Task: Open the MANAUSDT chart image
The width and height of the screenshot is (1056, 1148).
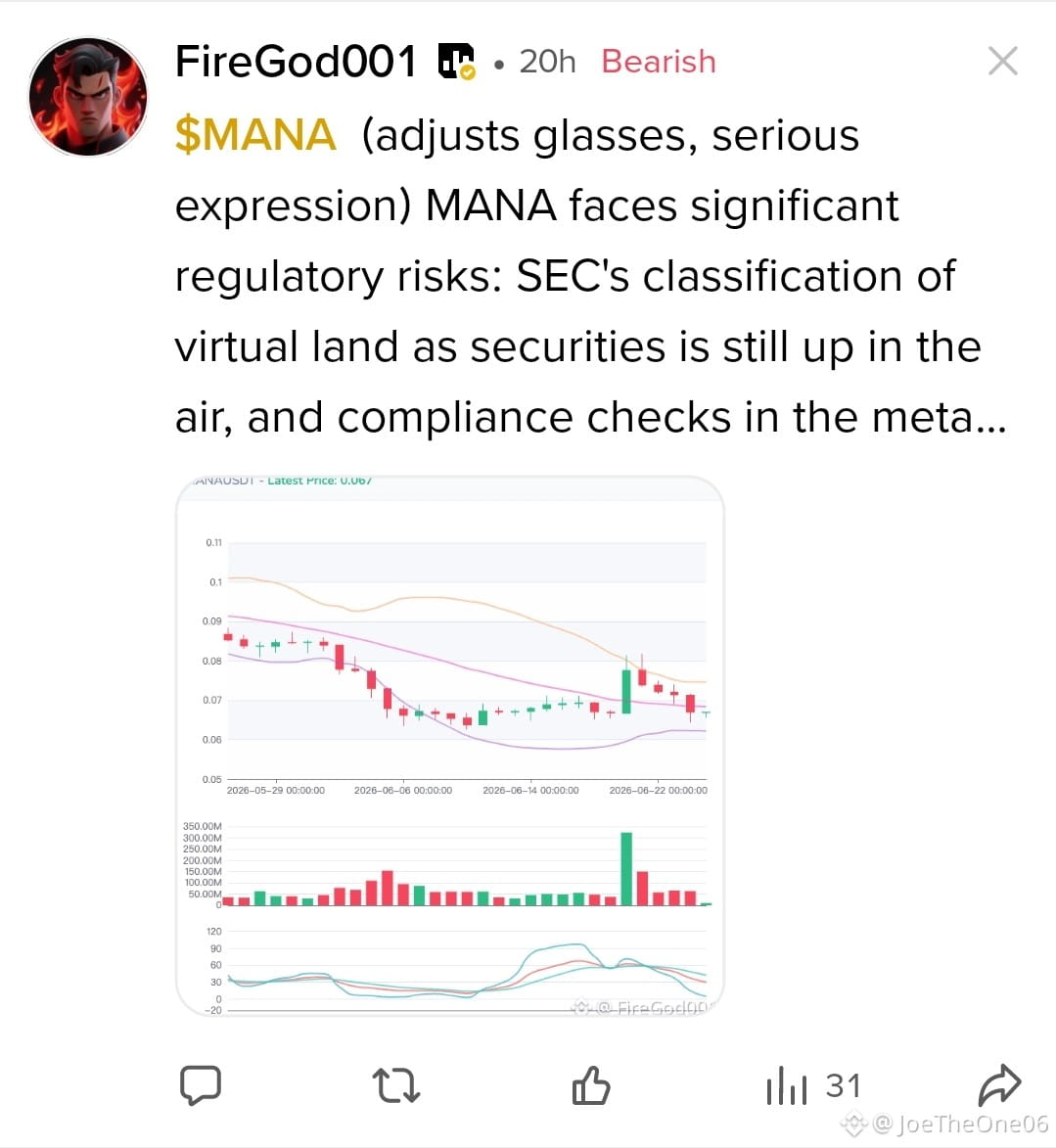Action: 449,746
